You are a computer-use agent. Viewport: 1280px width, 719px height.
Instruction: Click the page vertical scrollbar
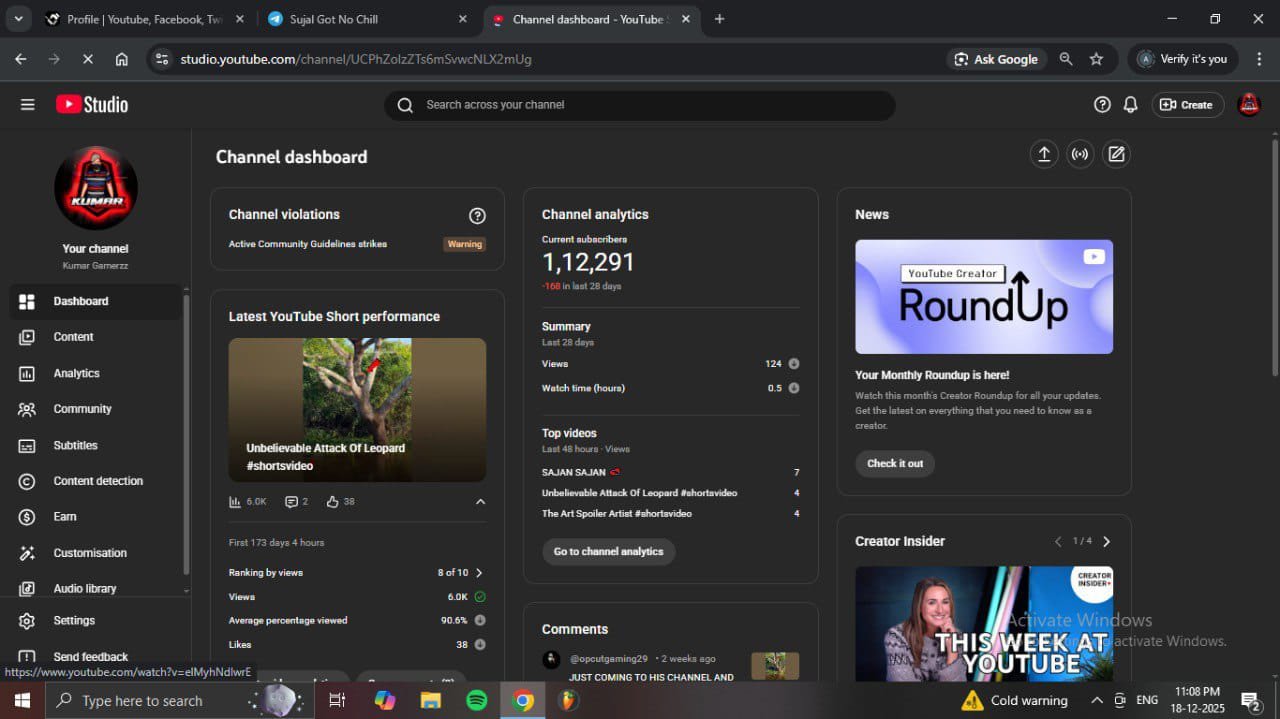click(1272, 260)
